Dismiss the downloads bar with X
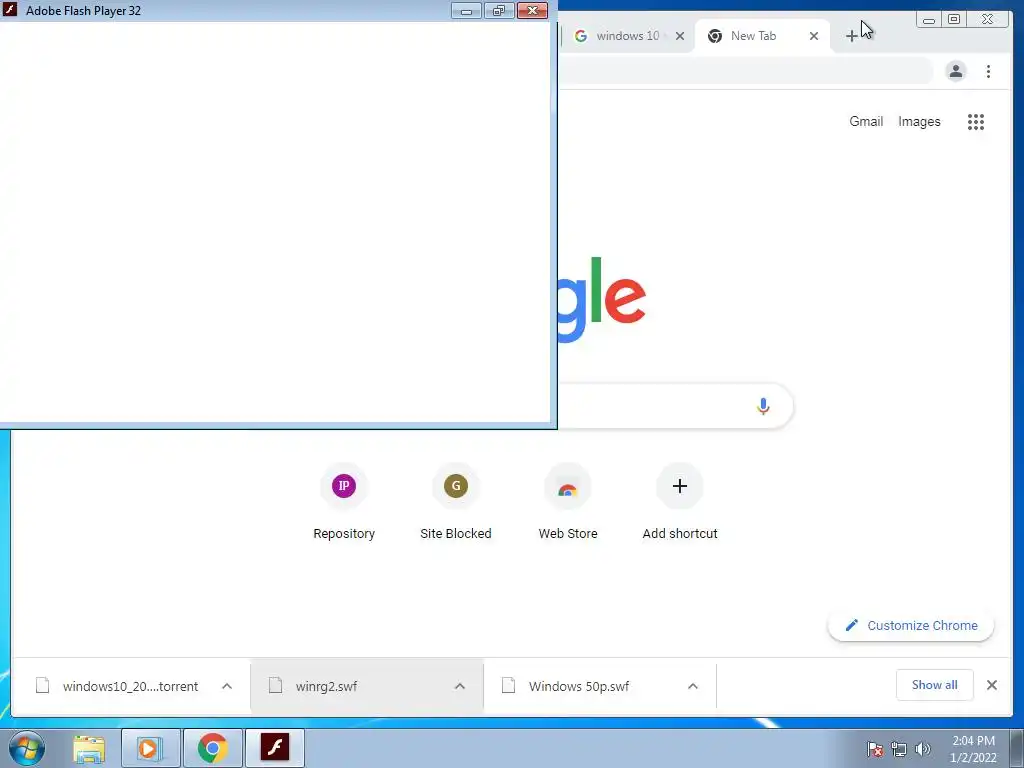Image resolution: width=1024 pixels, height=768 pixels. point(991,685)
